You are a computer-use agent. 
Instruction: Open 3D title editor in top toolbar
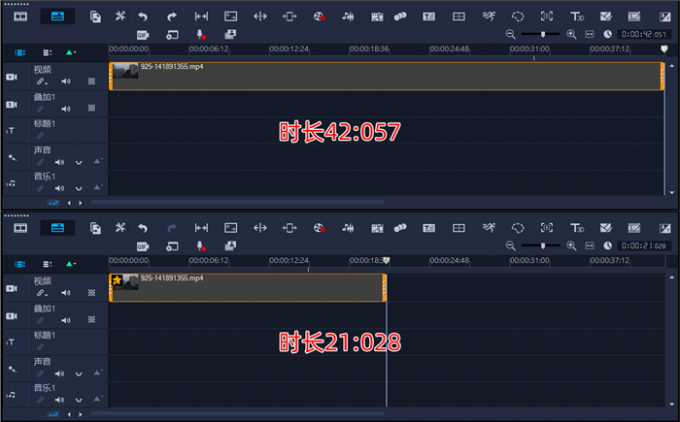(x=577, y=17)
